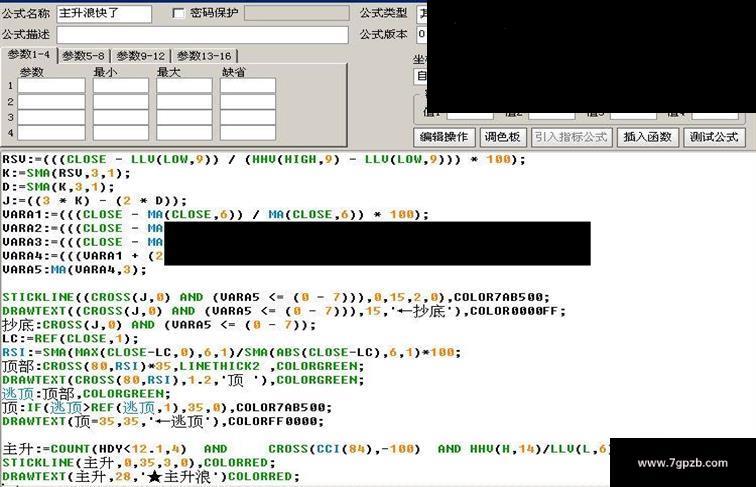This screenshot has height=487, width=756.
Task: Click the code line starting with 顶:IF(逃顶
Action: pos(167,408)
